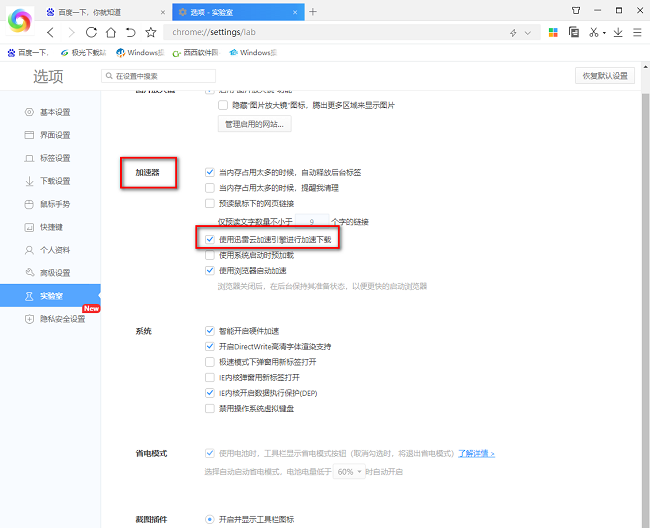Open 界面设置 in sidebar
Viewport: 650px width, 528px height.
tap(50, 135)
